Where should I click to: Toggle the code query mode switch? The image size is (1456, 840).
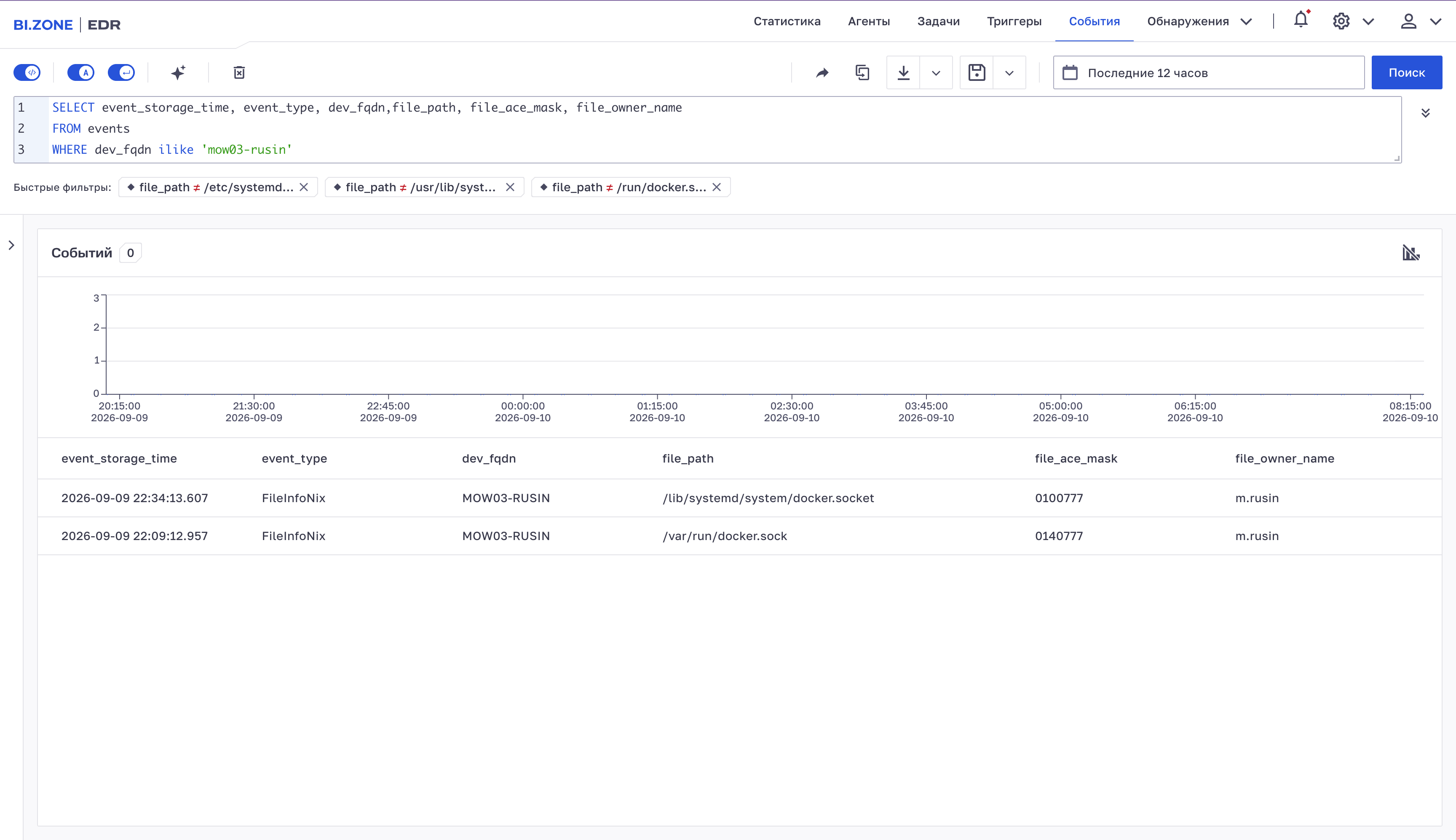[27, 73]
